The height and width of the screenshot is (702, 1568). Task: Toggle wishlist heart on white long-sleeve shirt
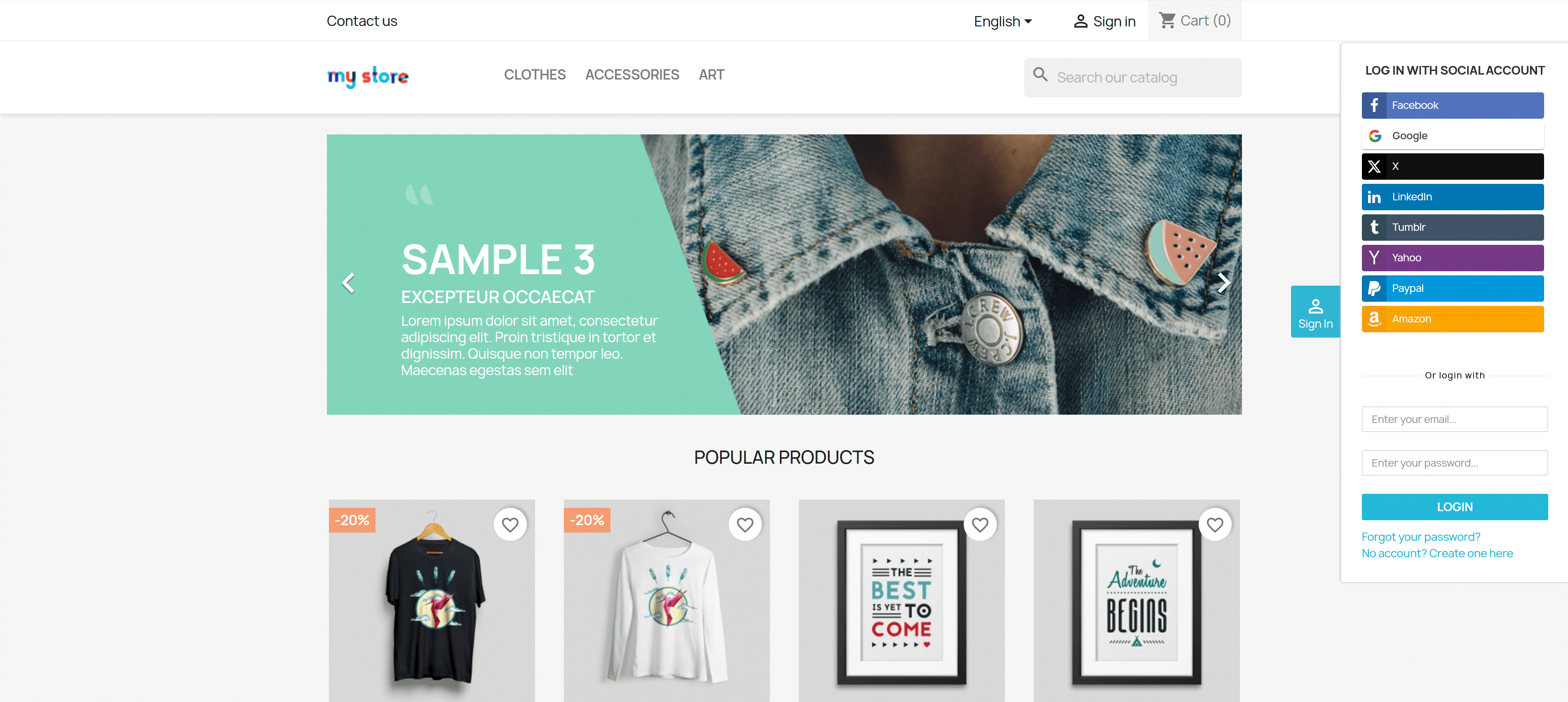tap(745, 524)
